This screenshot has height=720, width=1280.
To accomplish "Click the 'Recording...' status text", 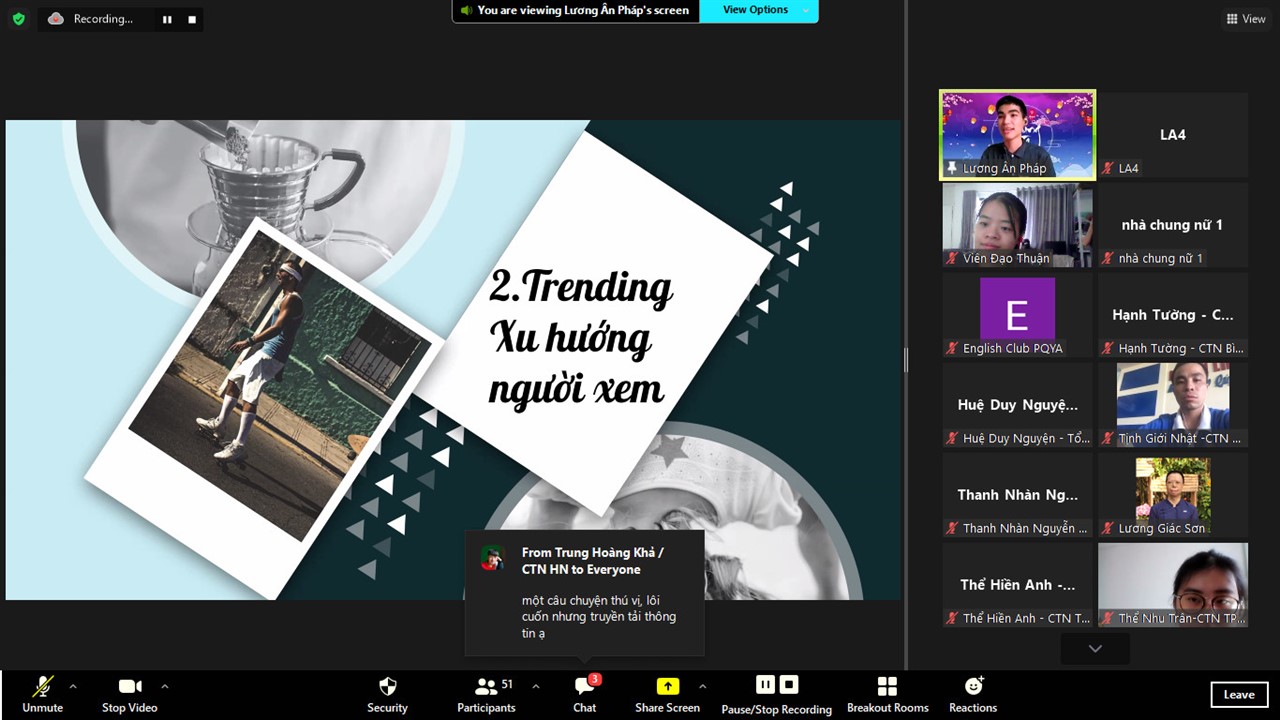I will tap(103, 19).
